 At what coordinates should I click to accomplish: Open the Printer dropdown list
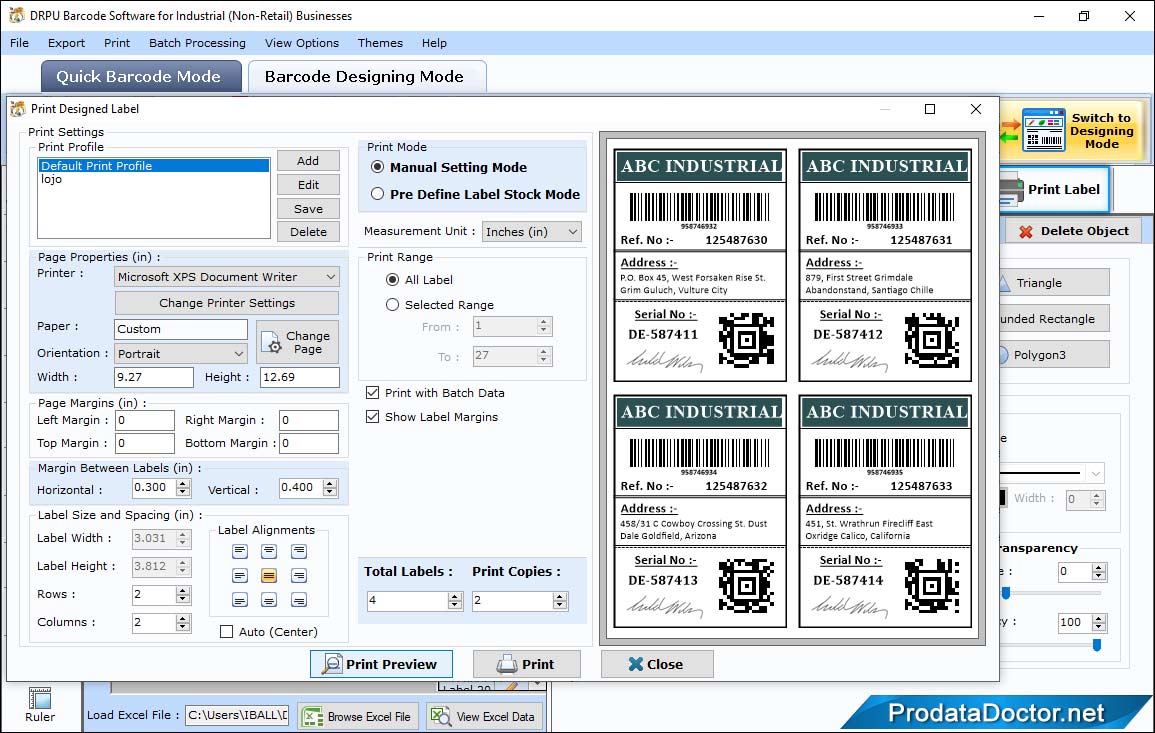[x=331, y=277]
